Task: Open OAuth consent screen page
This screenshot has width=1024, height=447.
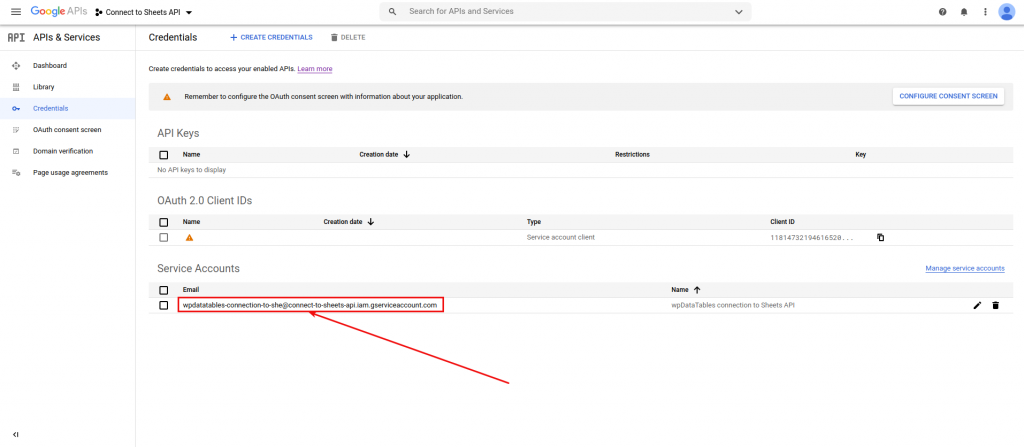Action: point(67,130)
